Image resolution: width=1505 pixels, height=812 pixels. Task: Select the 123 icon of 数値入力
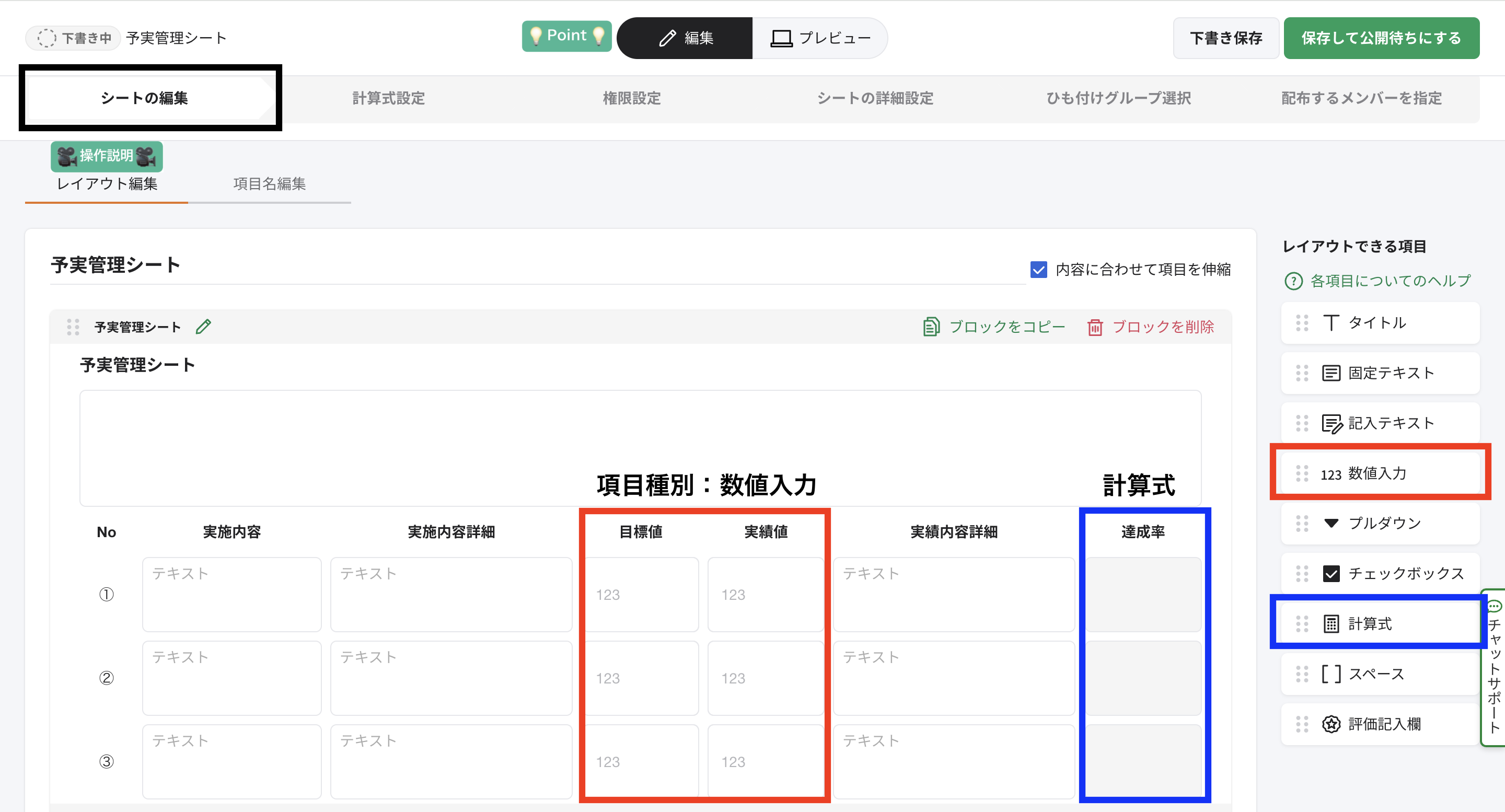(1331, 474)
